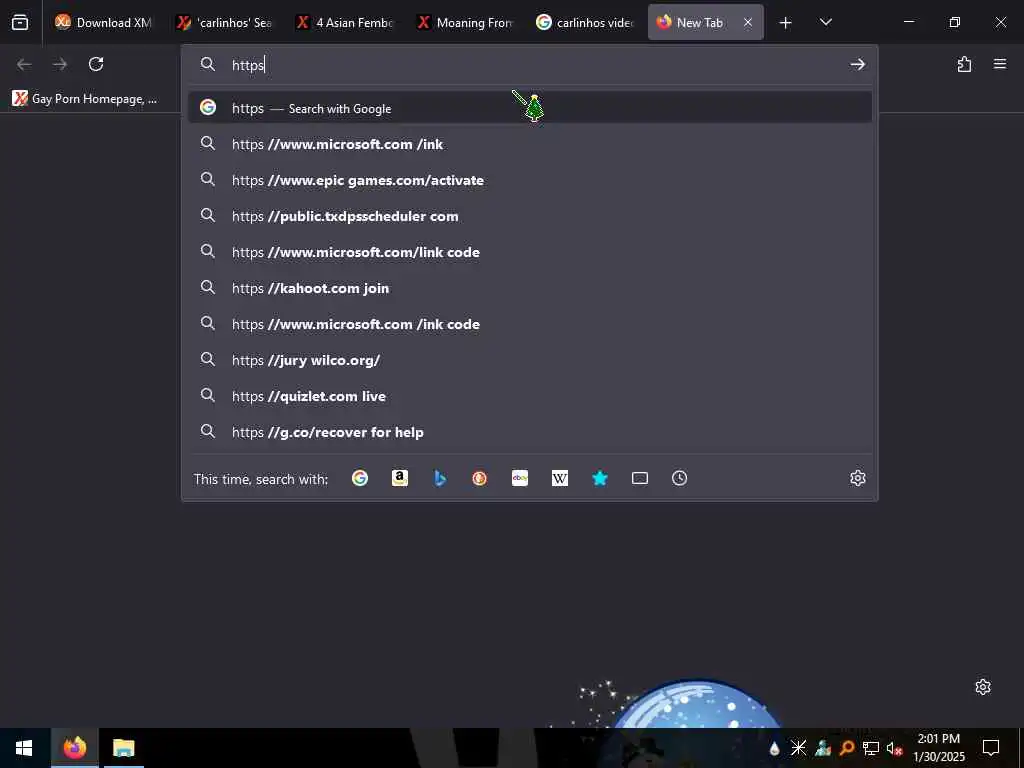The width and height of the screenshot is (1024, 768).
Task: Click the Go arrow in address bar
Action: click(857, 64)
